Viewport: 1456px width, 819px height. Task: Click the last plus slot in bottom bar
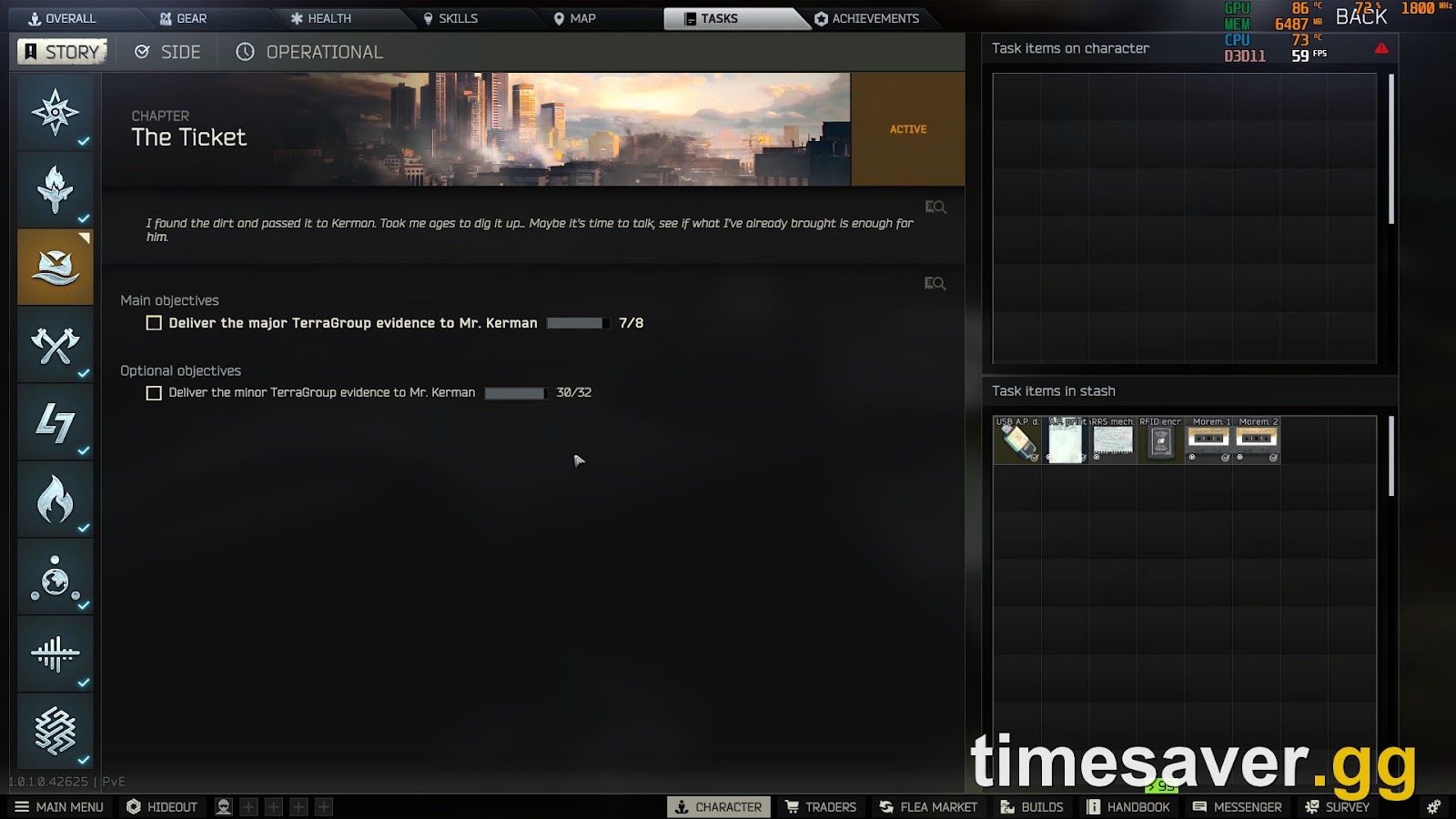pyautogui.click(x=323, y=807)
